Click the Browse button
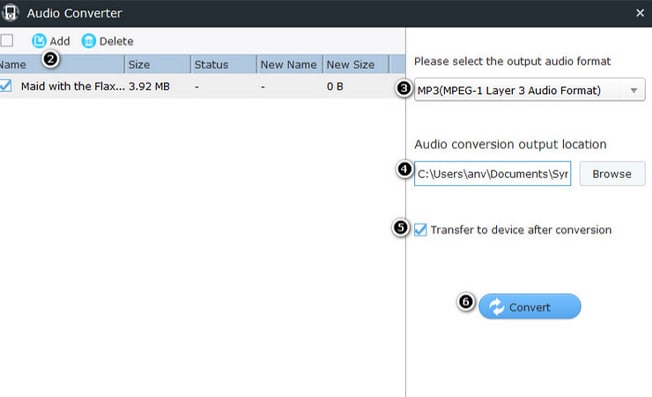652x397 pixels. click(x=612, y=174)
